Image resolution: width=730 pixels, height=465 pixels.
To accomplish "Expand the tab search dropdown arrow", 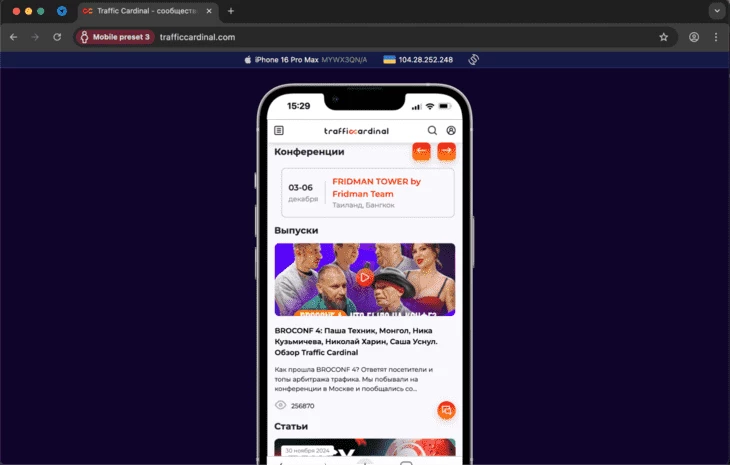I will point(717,11).
